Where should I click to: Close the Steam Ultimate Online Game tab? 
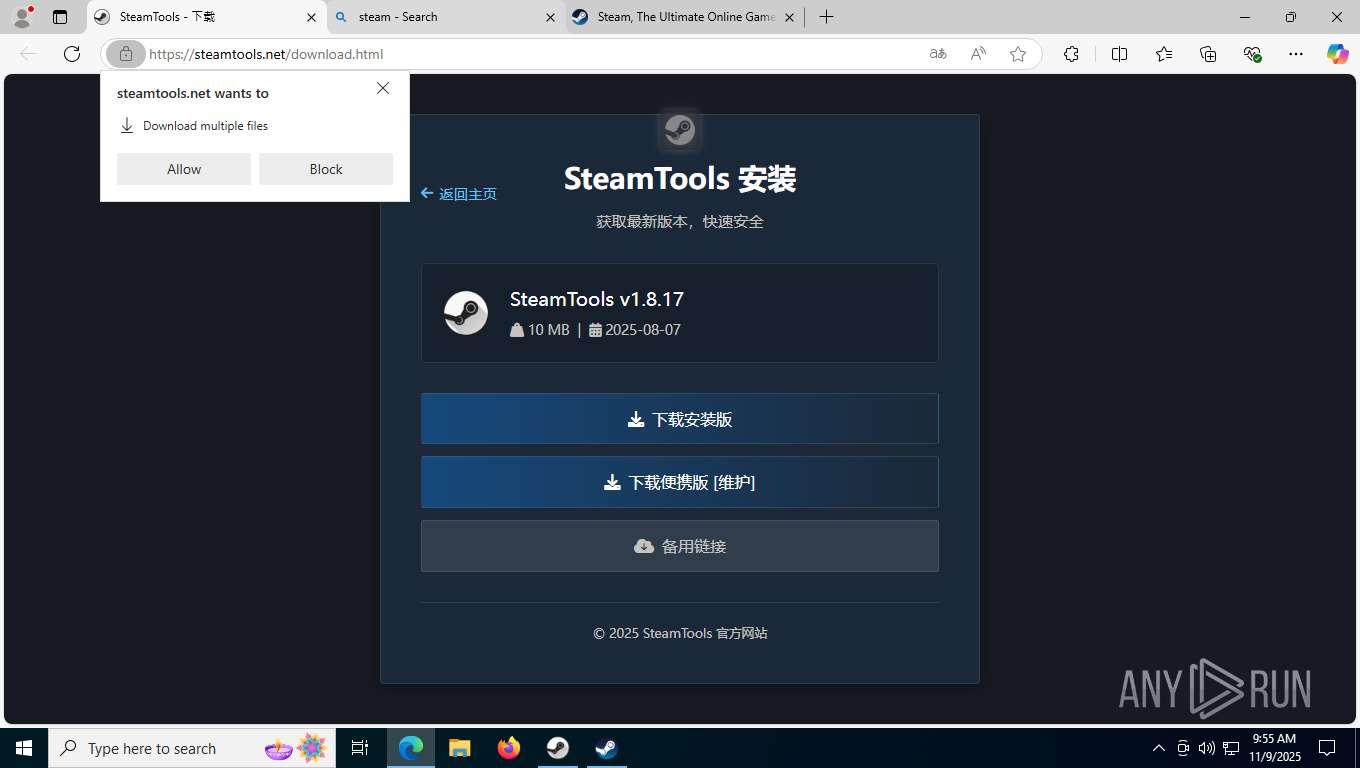pos(789,17)
